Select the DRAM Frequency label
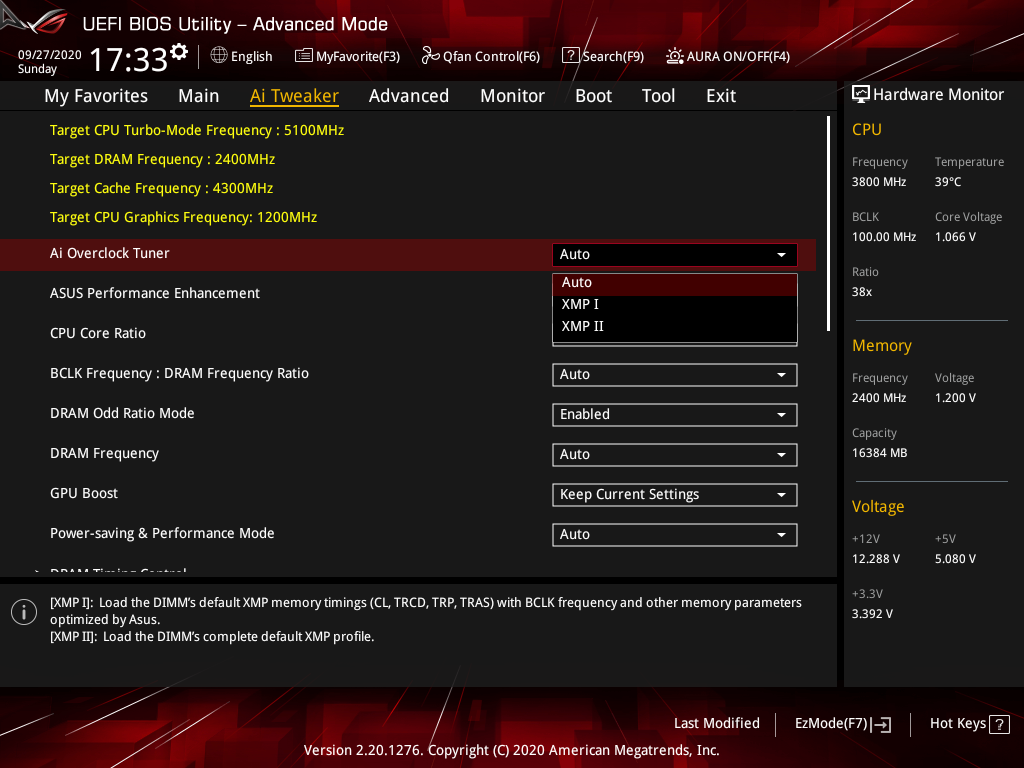The height and width of the screenshot is (768, 1024). click(x=104, y=453)
